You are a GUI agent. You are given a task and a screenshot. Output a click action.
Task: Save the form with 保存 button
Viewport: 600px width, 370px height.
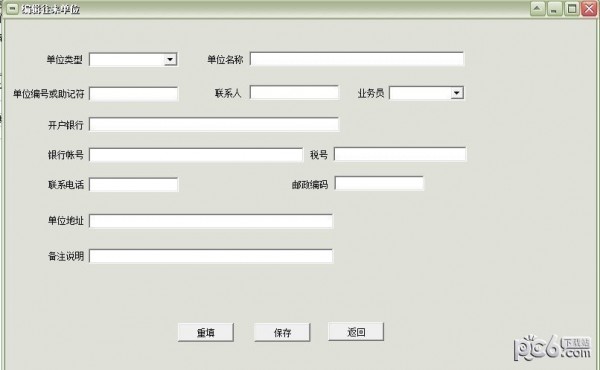[x=282, y=333]
